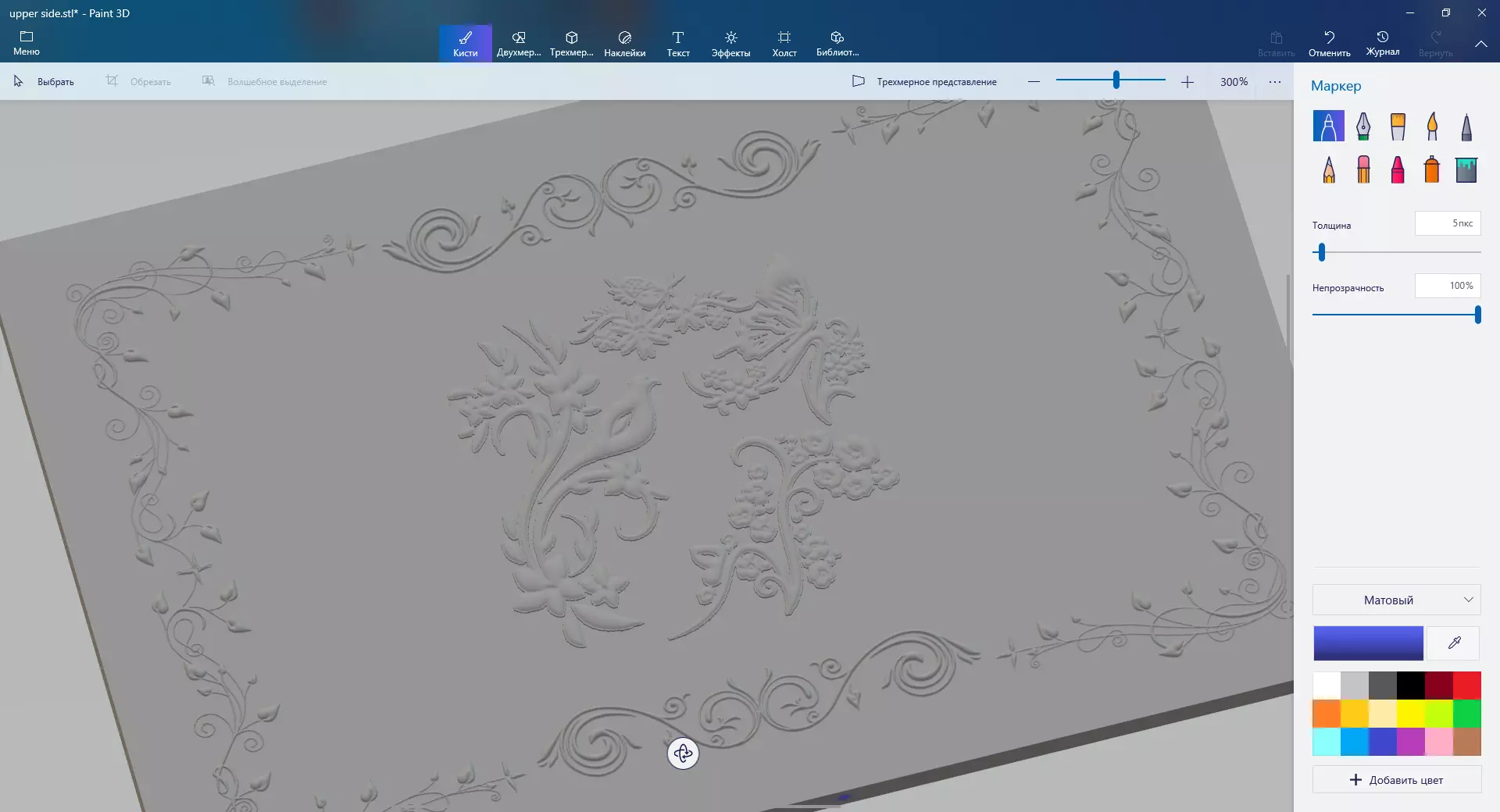The height and width of the screenshot is (812, 1500).
Task: Select the Oil brush tool
Action: point(1398,126)
